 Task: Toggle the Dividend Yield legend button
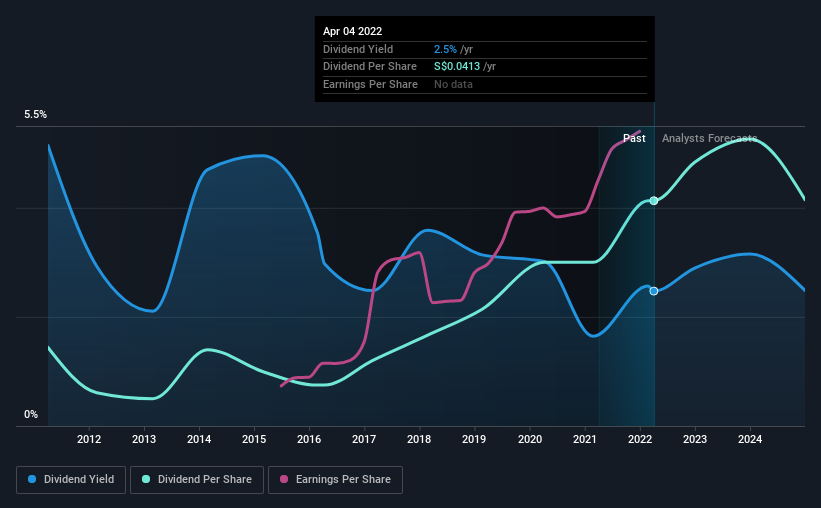(71, 480)
